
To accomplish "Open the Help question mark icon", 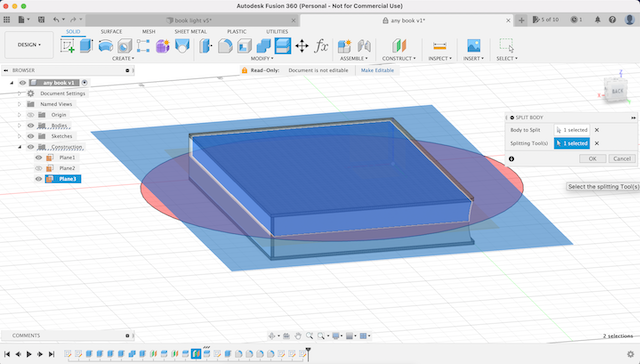I will point(612,20).
